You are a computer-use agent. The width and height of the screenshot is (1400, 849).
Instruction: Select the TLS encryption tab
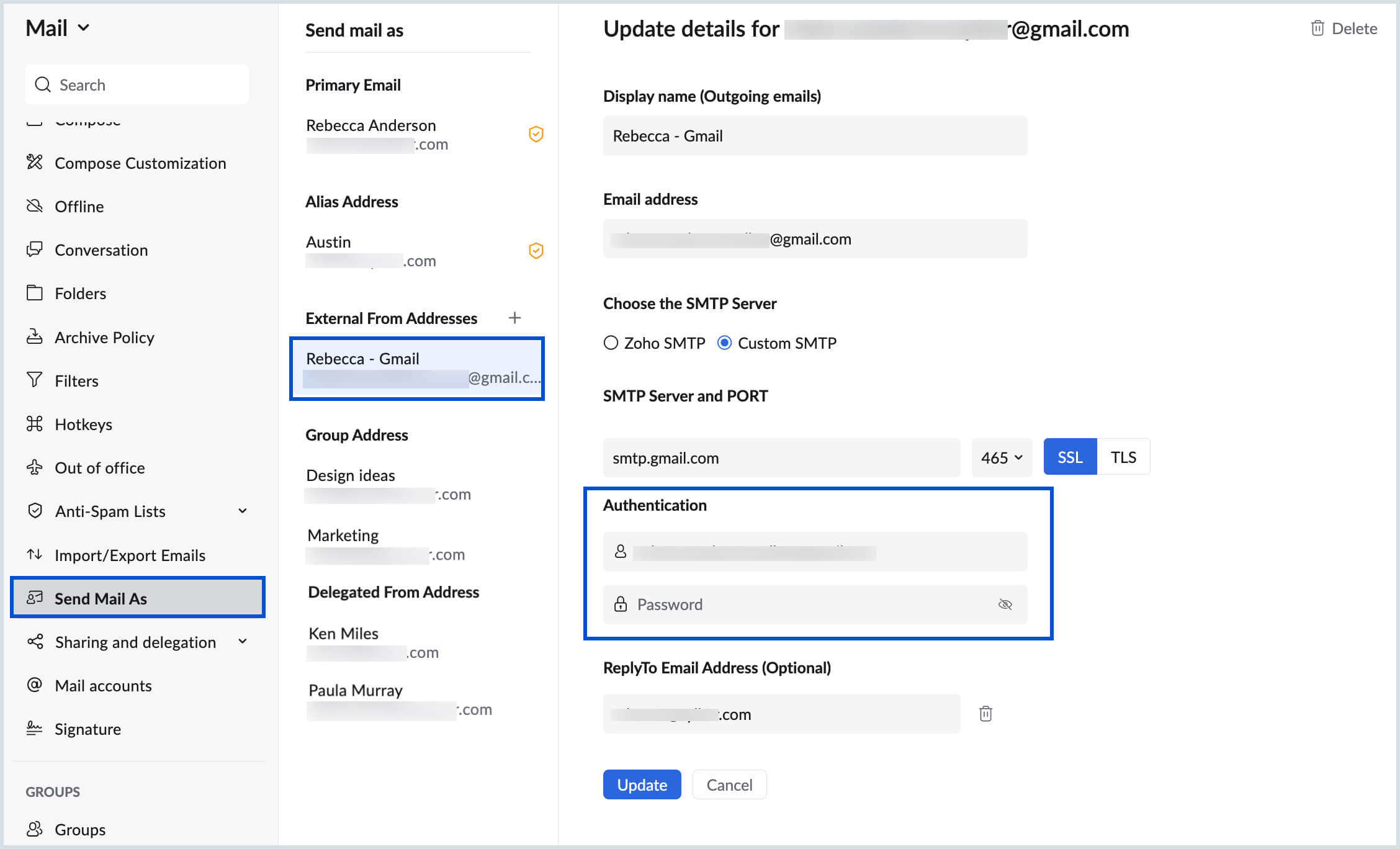tap(1124, 458)
